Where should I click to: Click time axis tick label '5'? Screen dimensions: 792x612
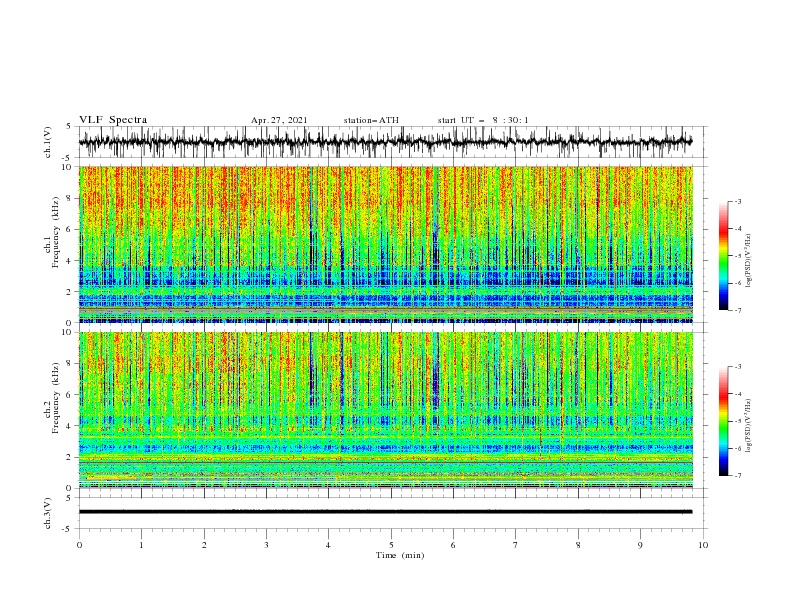(391, 545)
